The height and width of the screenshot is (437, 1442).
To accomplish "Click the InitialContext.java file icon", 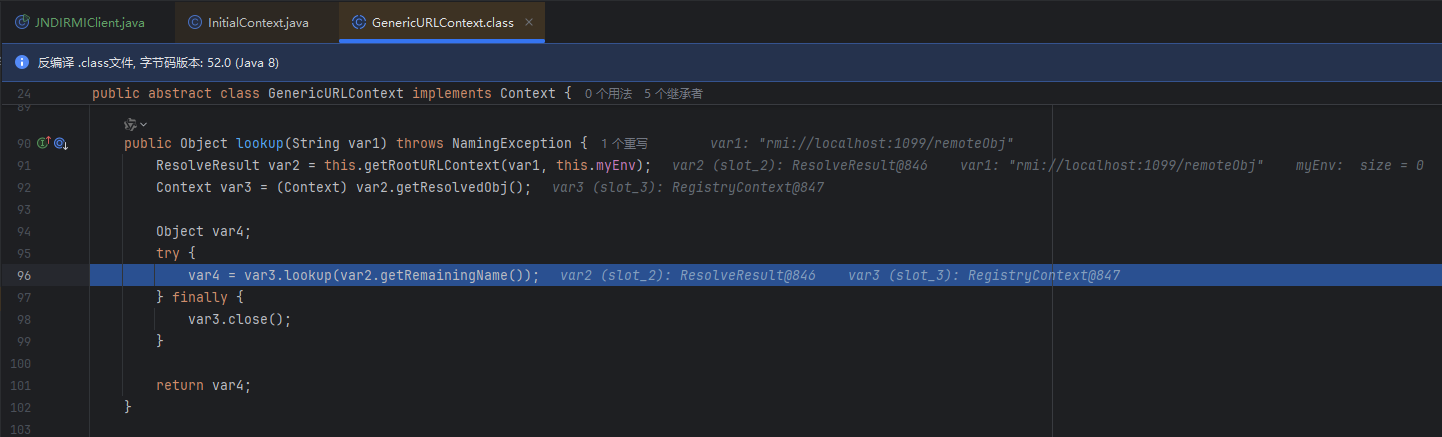I will click(x=194, y=22).
